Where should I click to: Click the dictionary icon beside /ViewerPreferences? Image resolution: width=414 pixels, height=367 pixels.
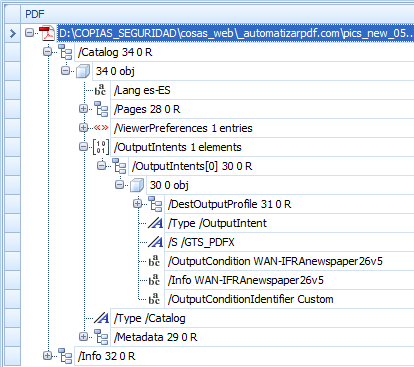click(x=101, y=128)
